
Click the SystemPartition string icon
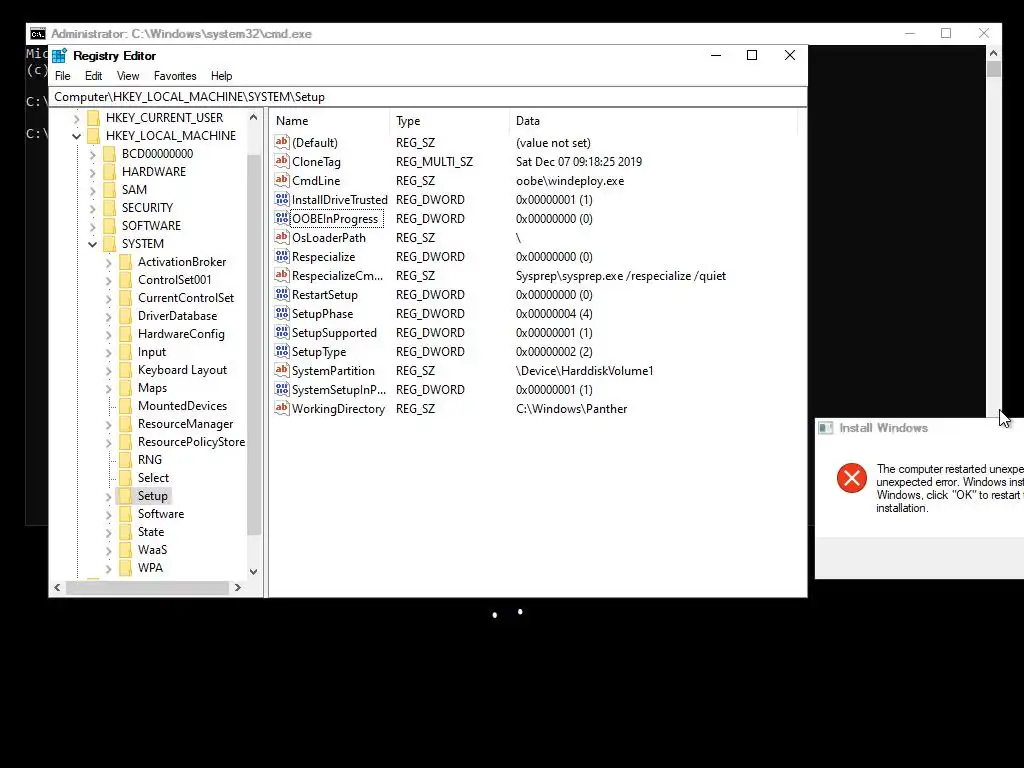(281, 369)
